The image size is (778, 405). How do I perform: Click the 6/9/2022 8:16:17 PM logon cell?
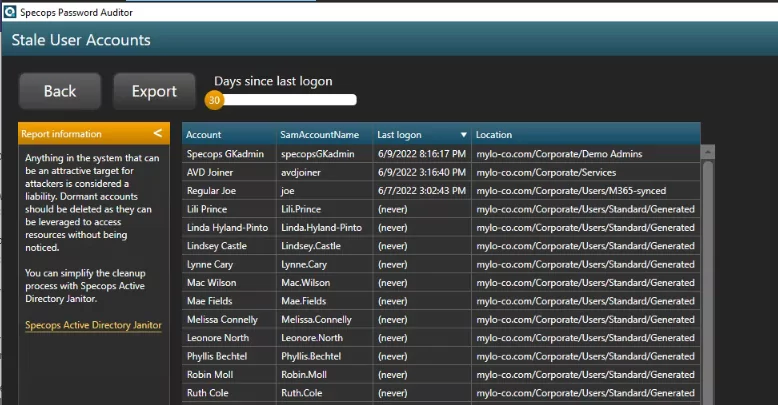coord(422,154)
